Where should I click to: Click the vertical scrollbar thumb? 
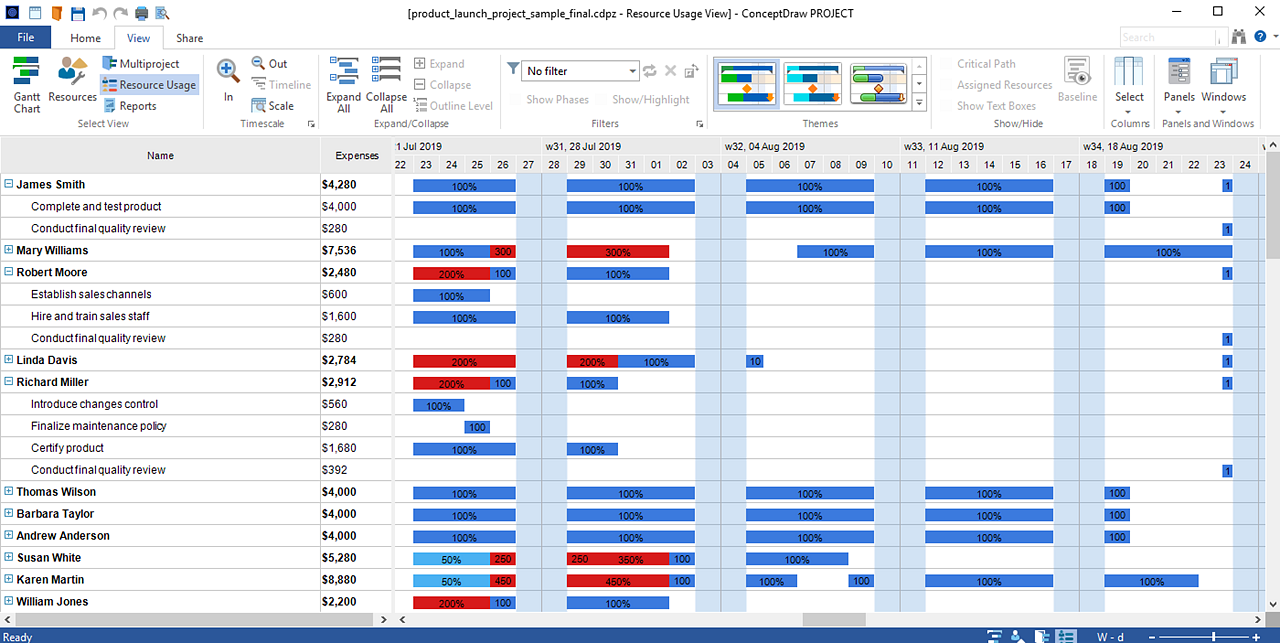(1272, 205)
